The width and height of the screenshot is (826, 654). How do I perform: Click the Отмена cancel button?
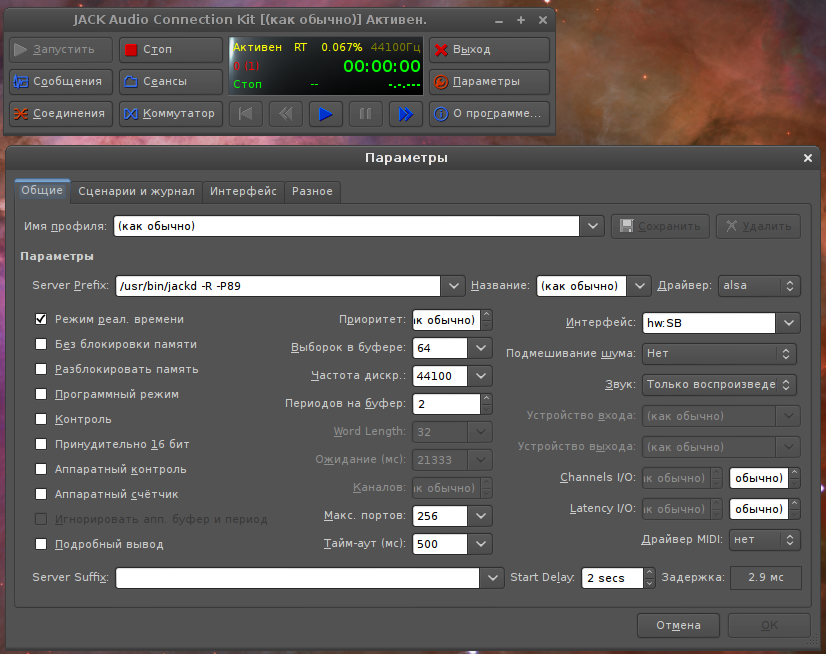(678, 626)
